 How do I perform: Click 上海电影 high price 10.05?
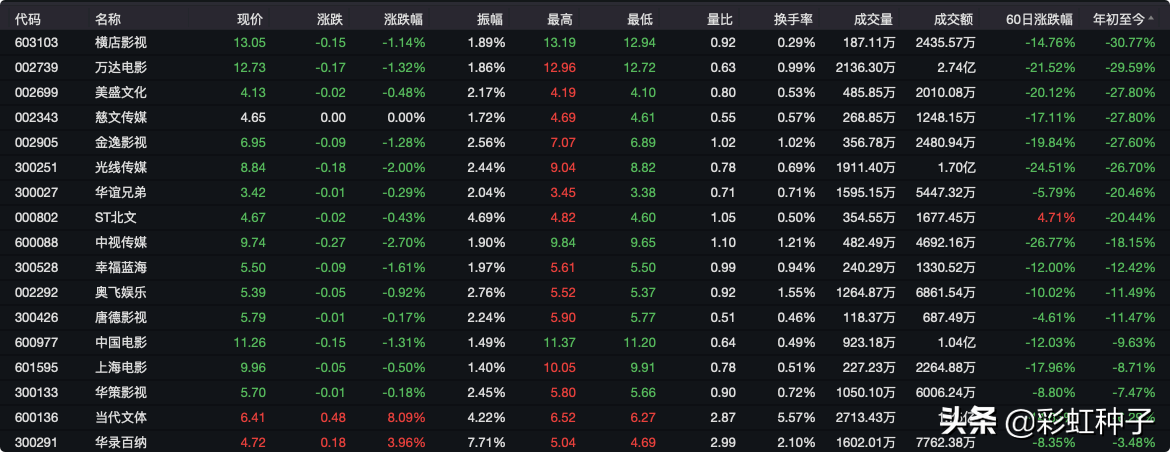coord(558,367)
